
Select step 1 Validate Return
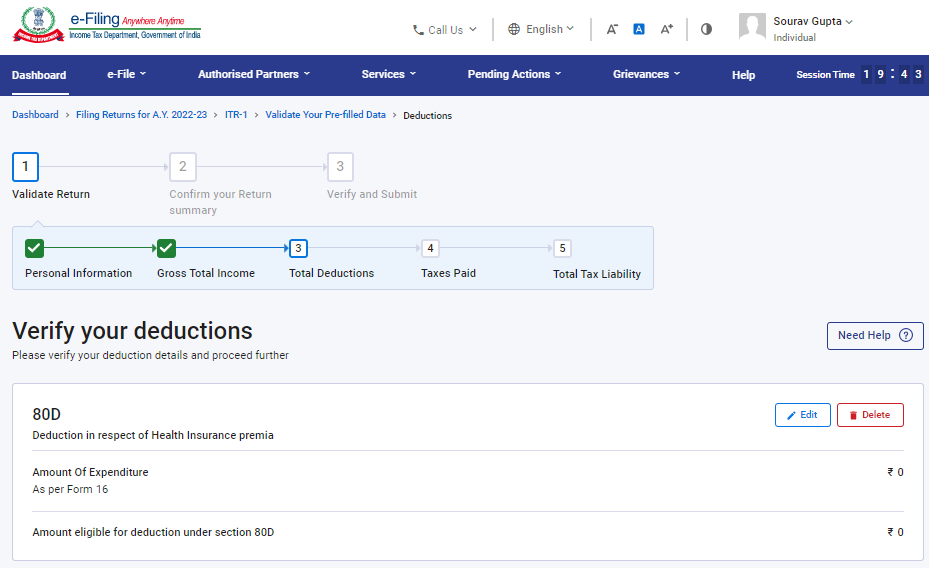coord(25,167)
